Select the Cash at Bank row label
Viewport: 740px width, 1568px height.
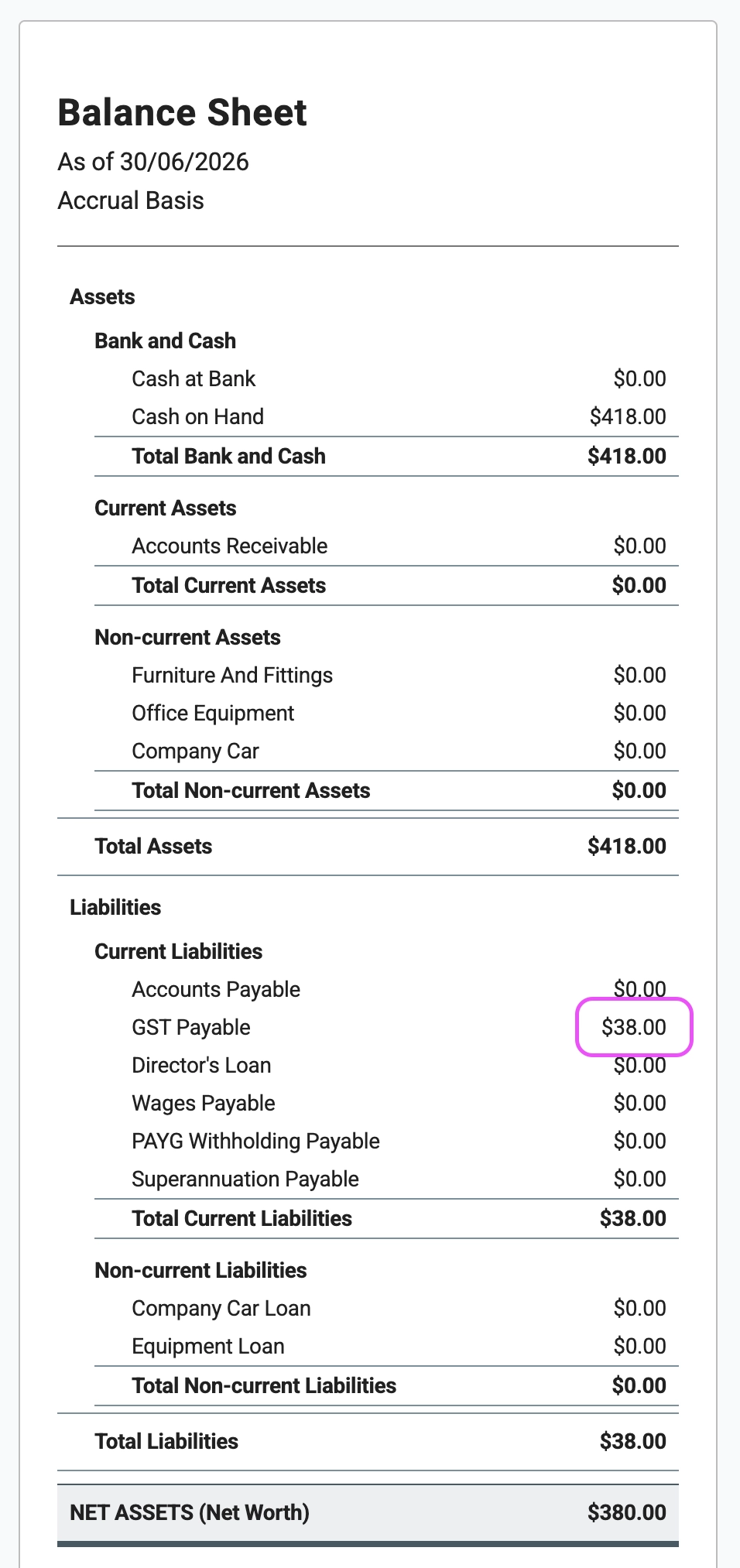[194, 378]
